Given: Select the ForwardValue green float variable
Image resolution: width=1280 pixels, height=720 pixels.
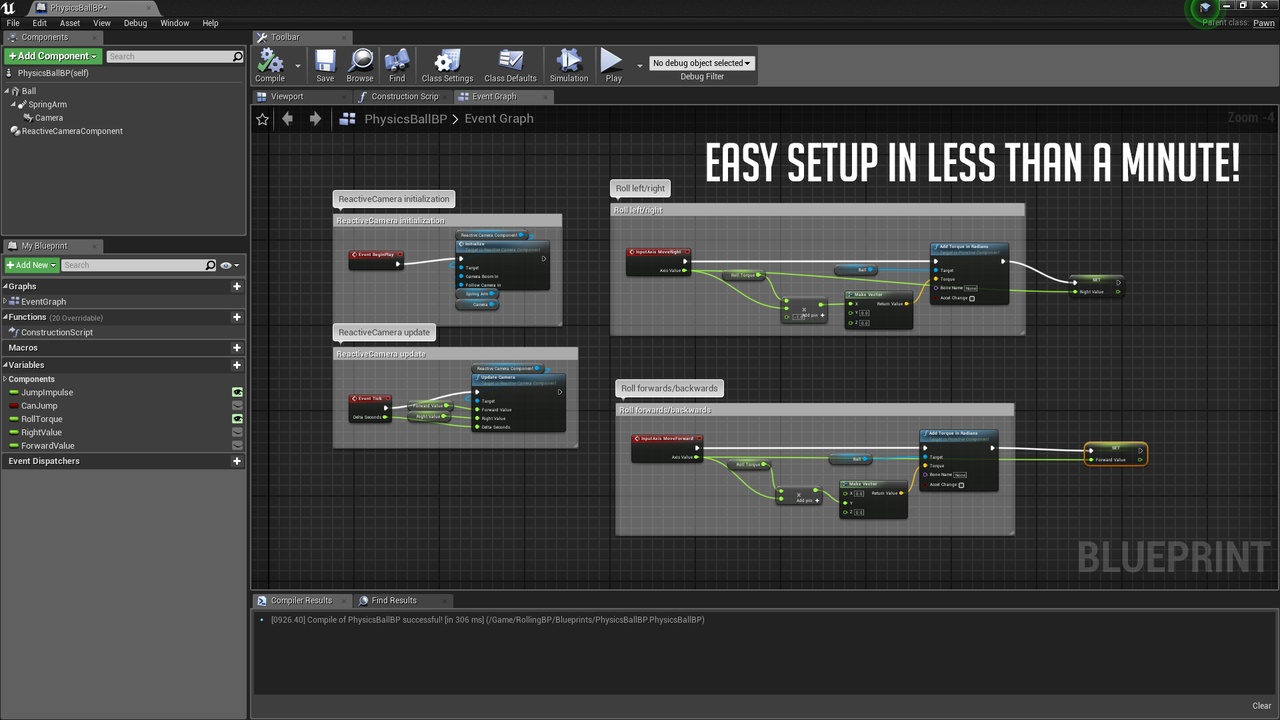Looking at the screenshot, I should [x=47, y=446].
